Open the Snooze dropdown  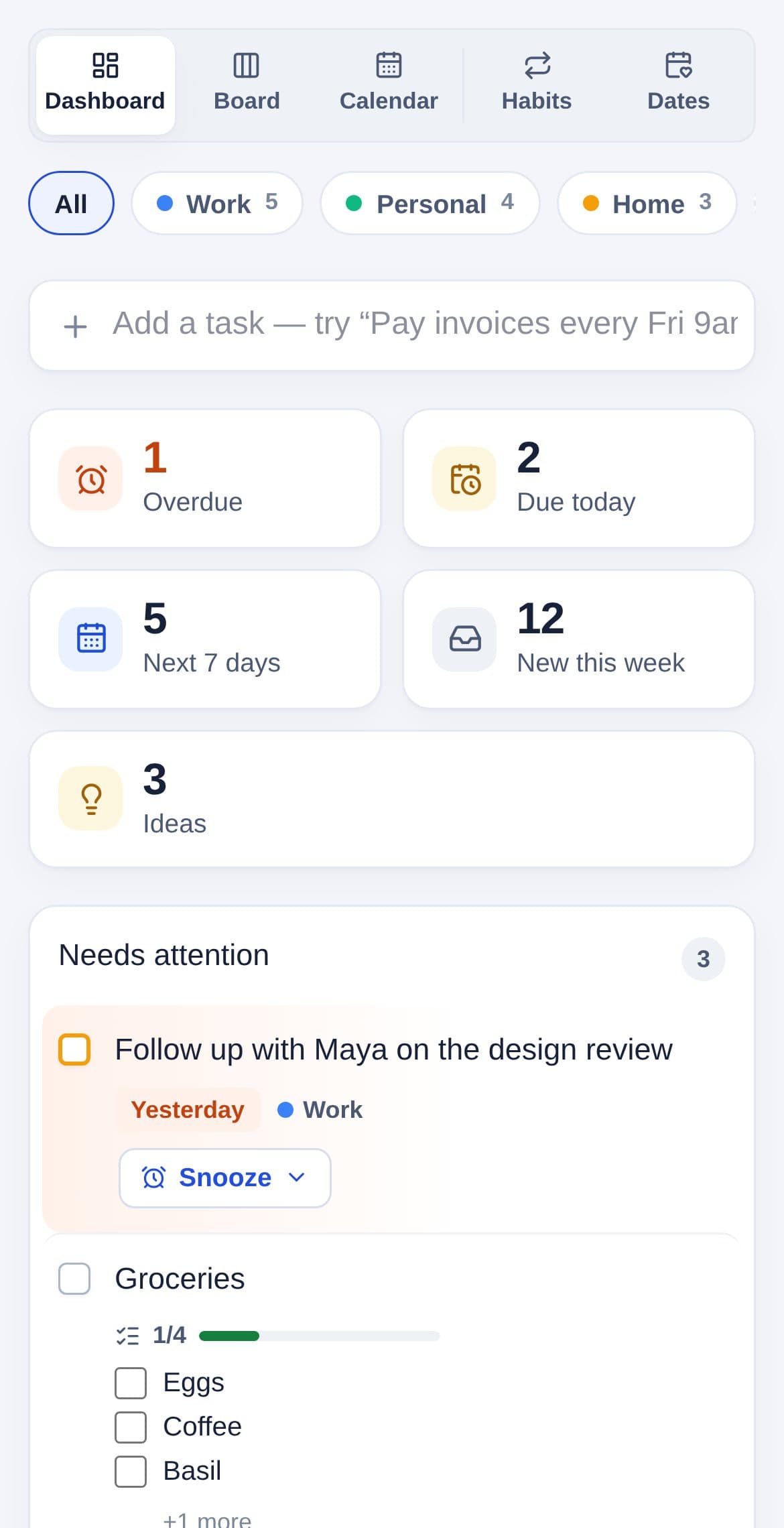click(225, 1178)
